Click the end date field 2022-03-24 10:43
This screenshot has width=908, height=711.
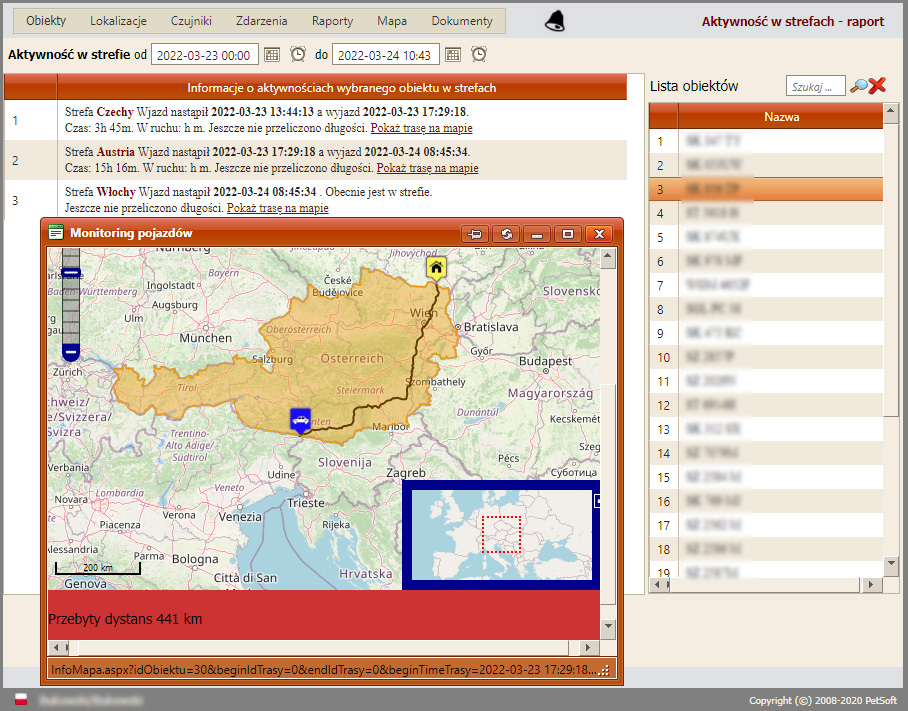click(386, 55)
